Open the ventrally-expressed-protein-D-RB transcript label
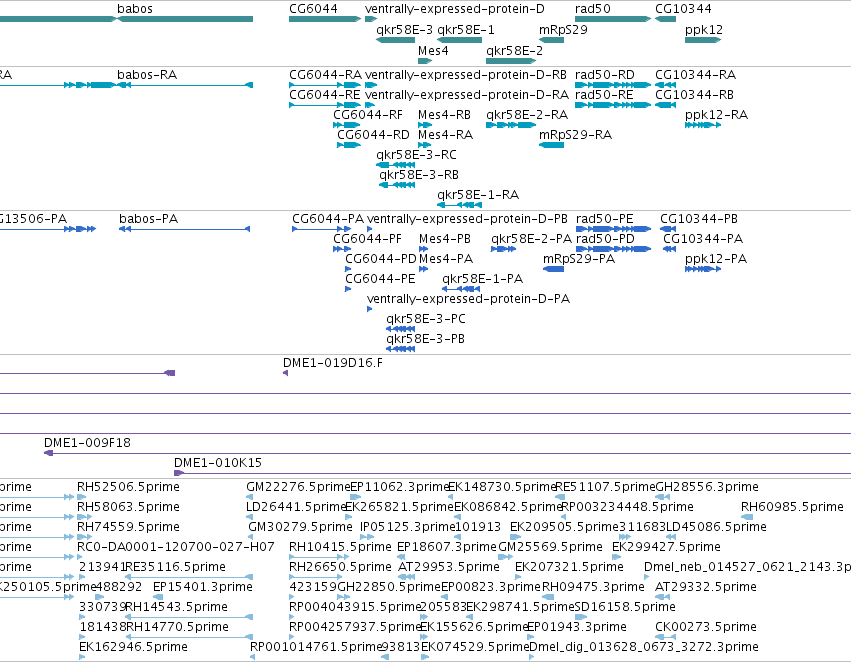Image resolution: width=851 pixels, height=662 pixels. [466, 75]
